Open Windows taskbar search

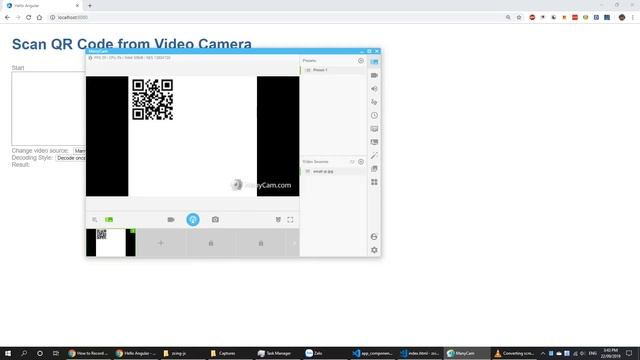point(24,353)
